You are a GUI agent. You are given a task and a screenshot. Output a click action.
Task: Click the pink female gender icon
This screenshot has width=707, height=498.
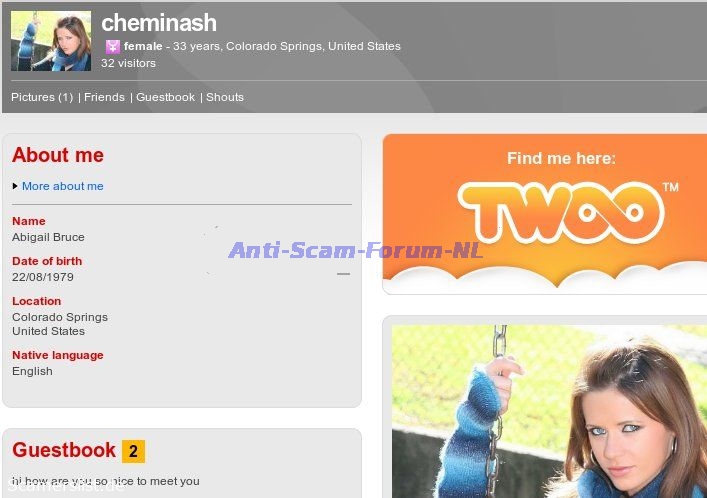click(x=113, y=46)
